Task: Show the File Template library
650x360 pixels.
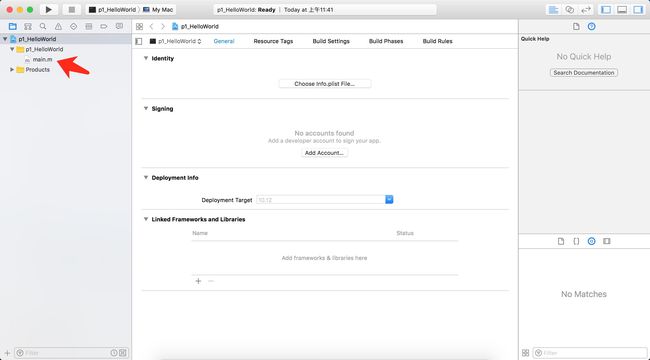Action: point(561,241)
